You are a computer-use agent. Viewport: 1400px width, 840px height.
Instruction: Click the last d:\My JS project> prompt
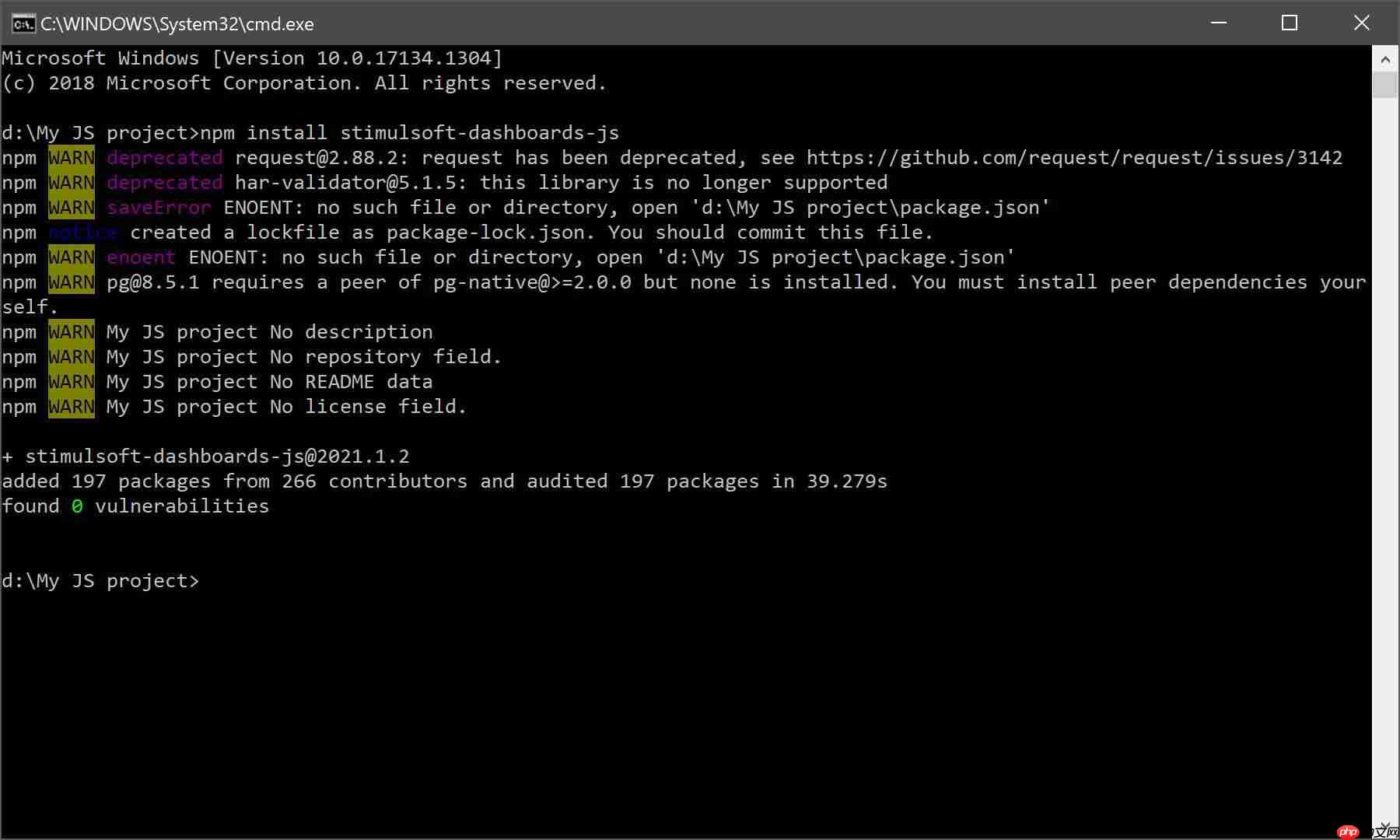pyautogui.click(x=100, y=581)
